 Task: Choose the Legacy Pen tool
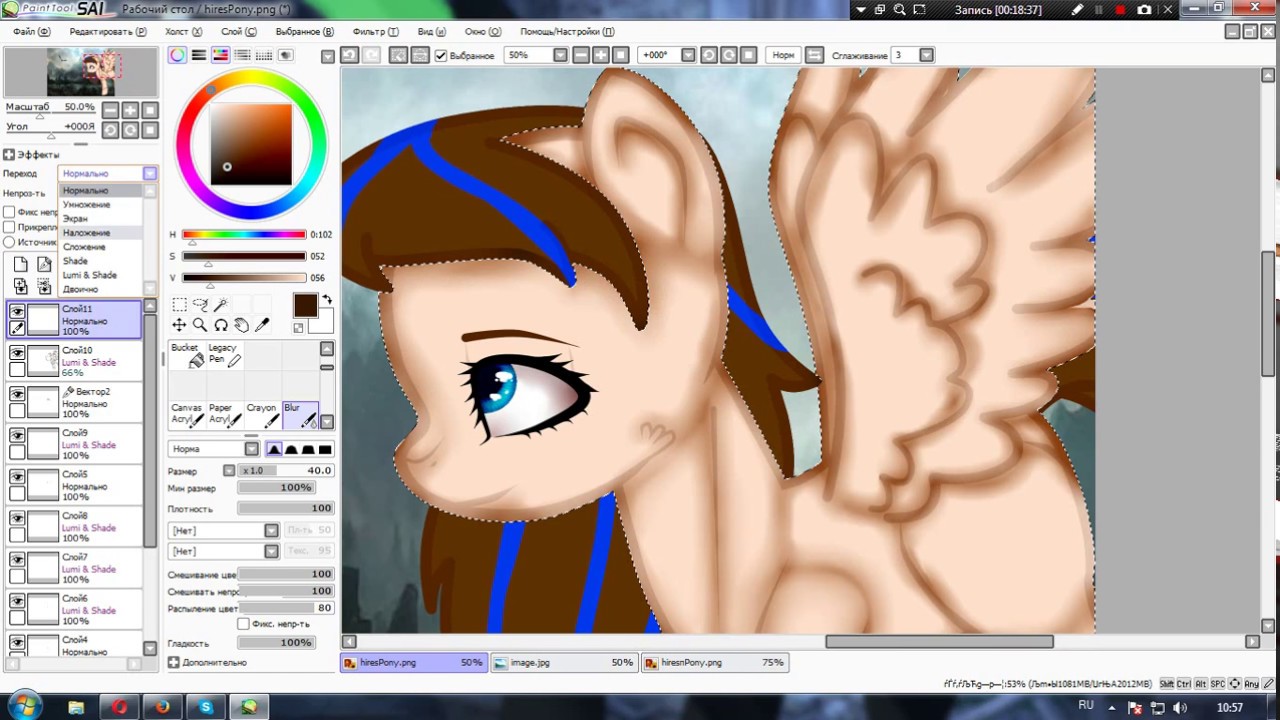point(224,354)
